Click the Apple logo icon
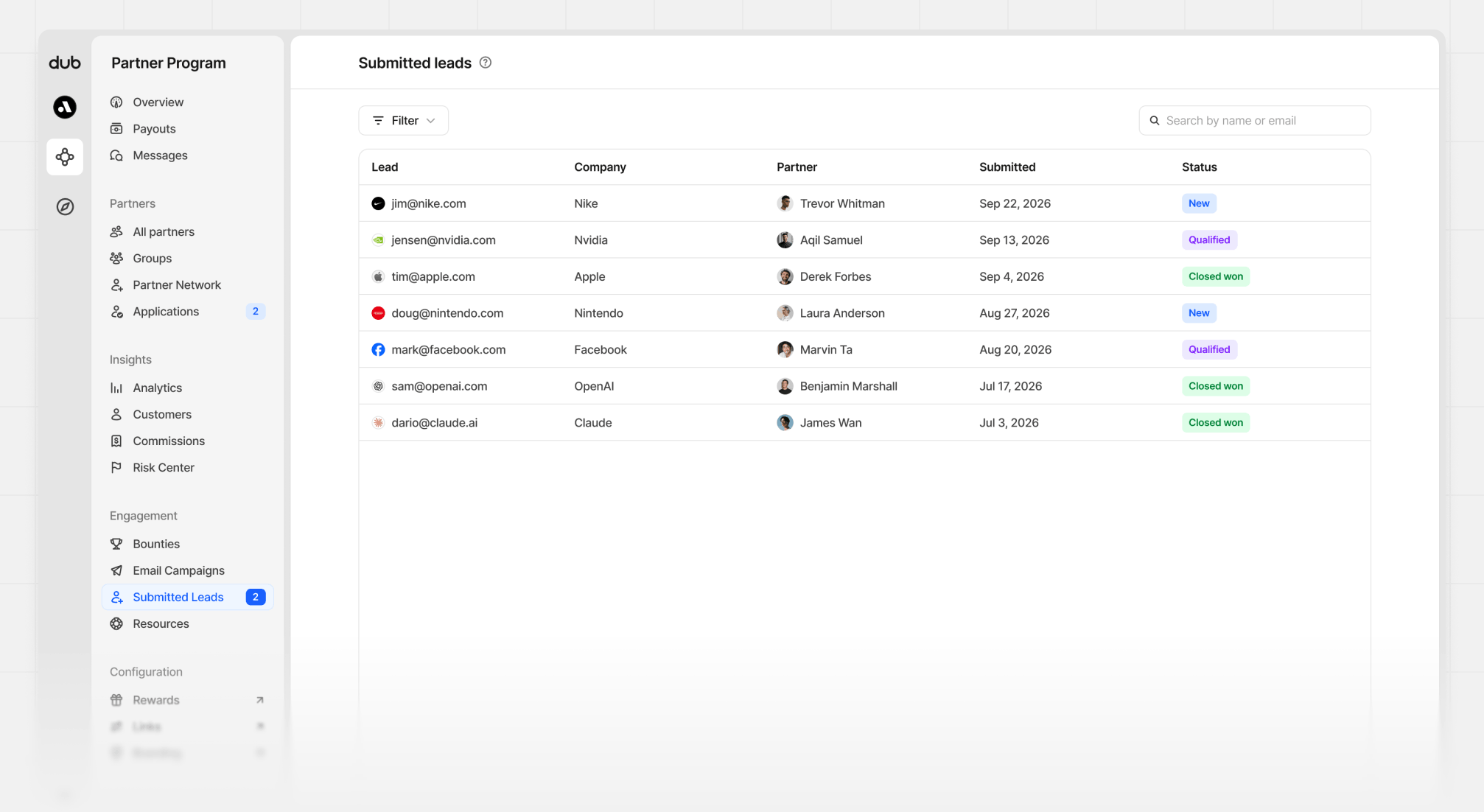 (x=378, y=276)
